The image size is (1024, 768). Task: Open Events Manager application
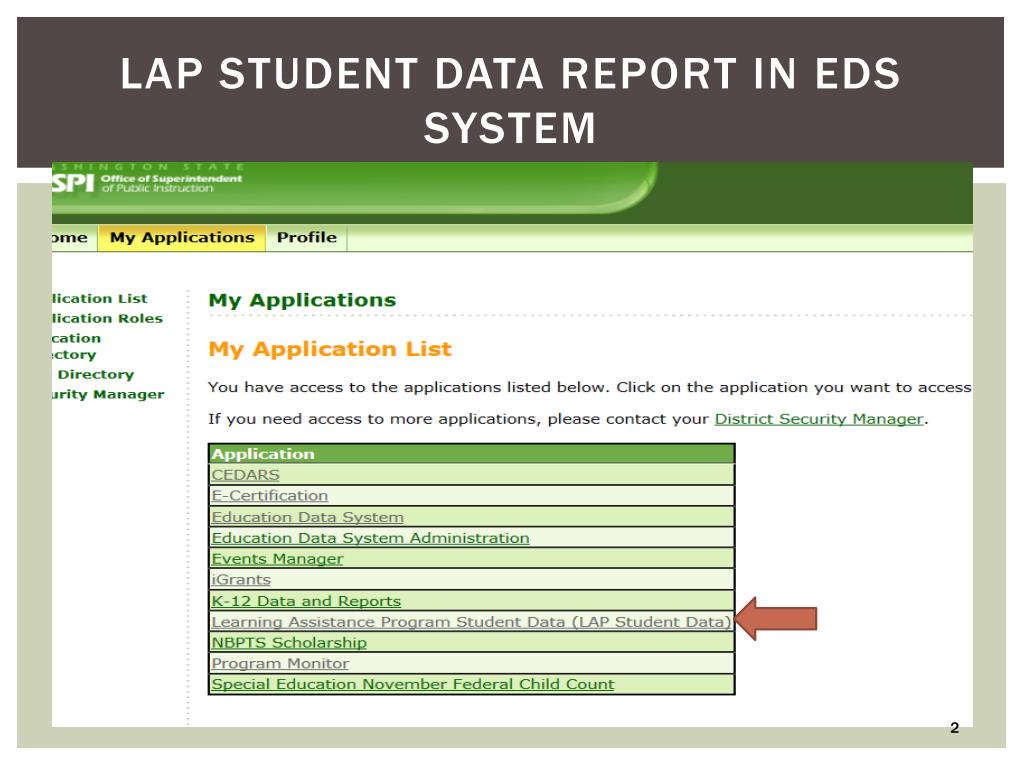click(277, 558)
